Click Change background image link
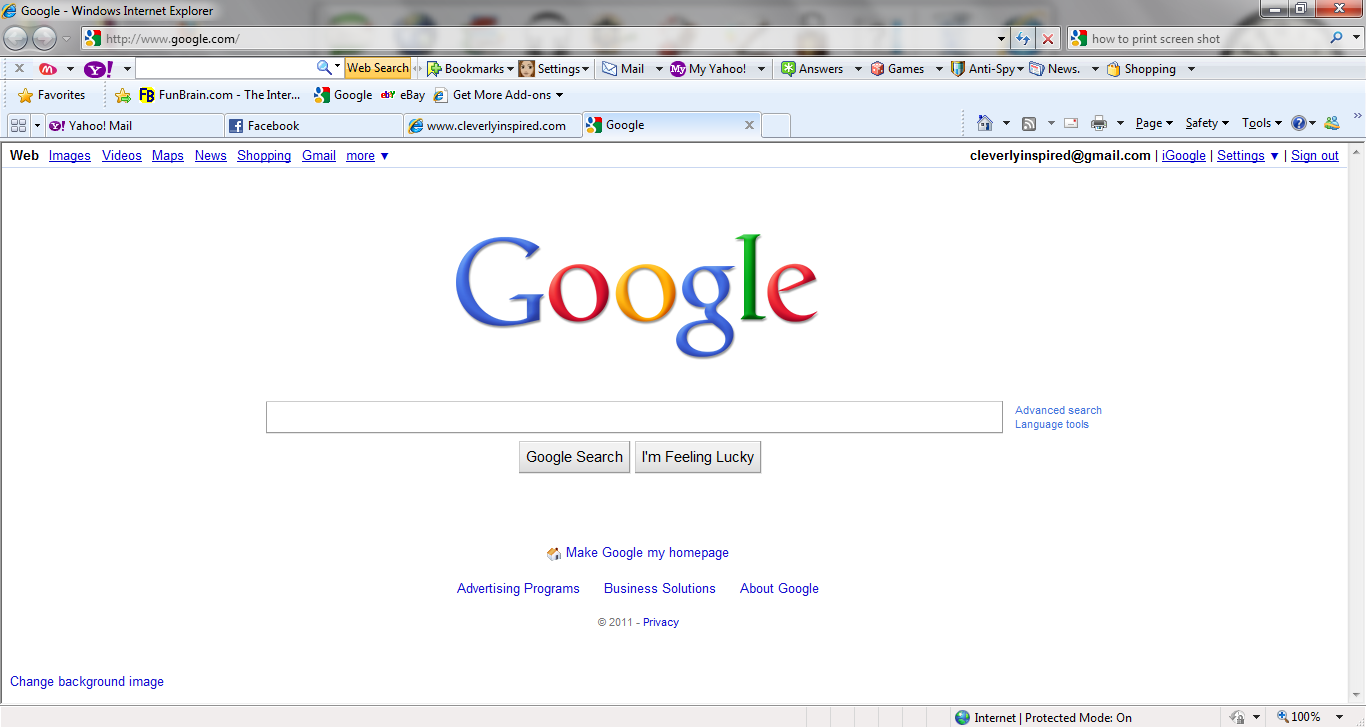Viewport: 1366px width, 728px height. tap(87, 682)
